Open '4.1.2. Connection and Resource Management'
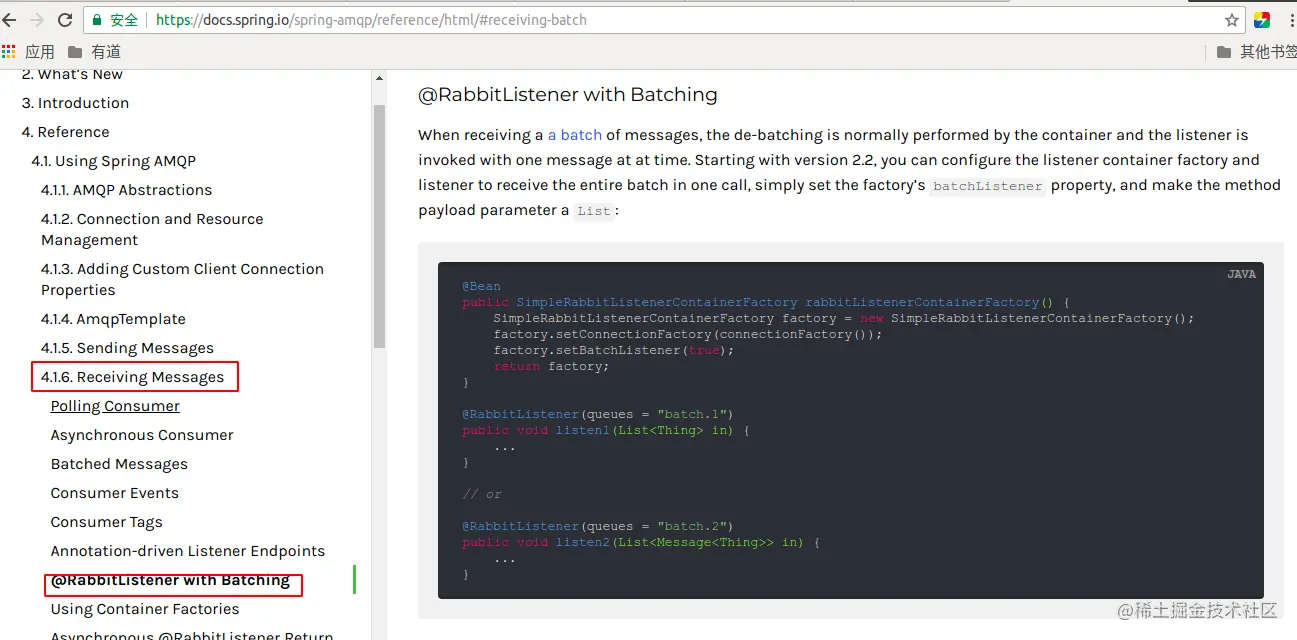Image resolution: width=1297 pixels, height=640 pixels. (x=152, y=229)
